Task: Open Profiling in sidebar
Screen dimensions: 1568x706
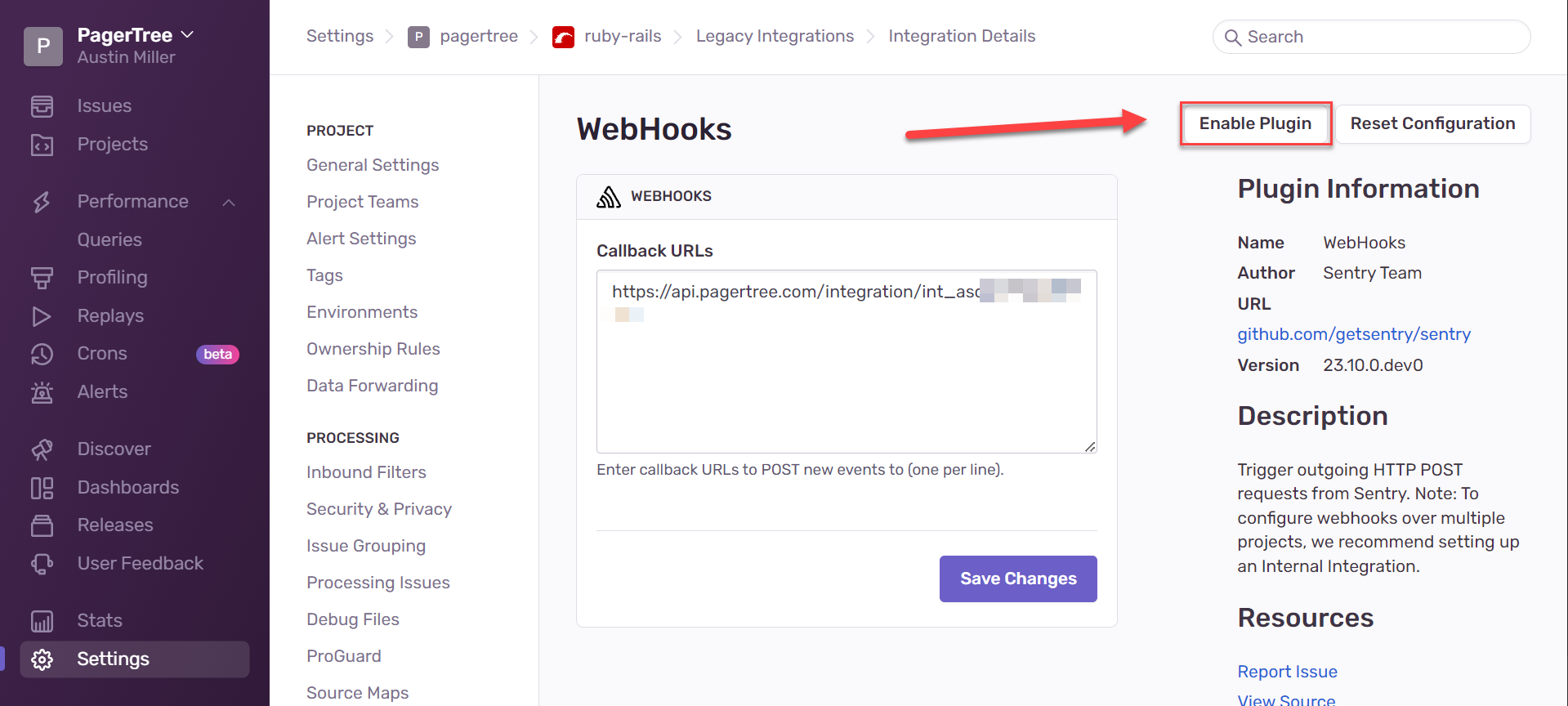Action: (113, 278)
